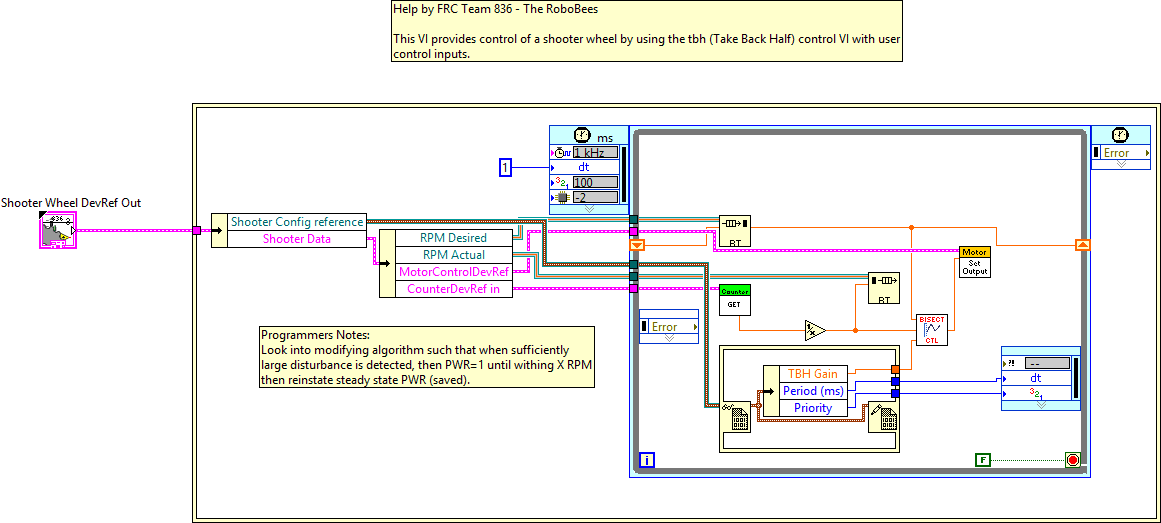
Task: Click the magenta tunnel on the outer frame border
Action: coord(196,230)
